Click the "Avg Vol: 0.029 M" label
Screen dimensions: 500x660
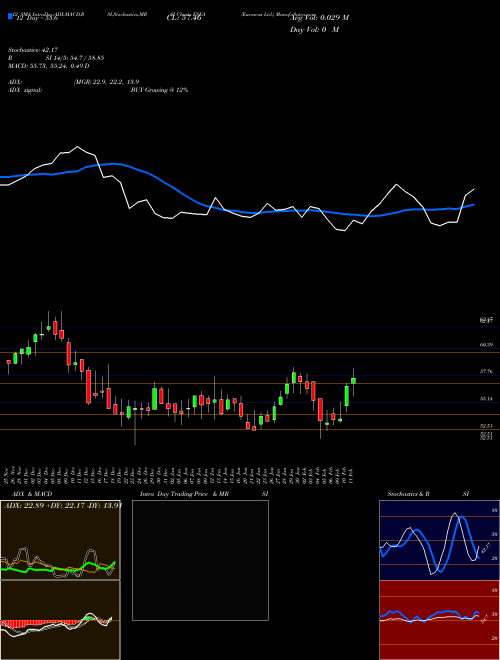click(x=319, y=18)
